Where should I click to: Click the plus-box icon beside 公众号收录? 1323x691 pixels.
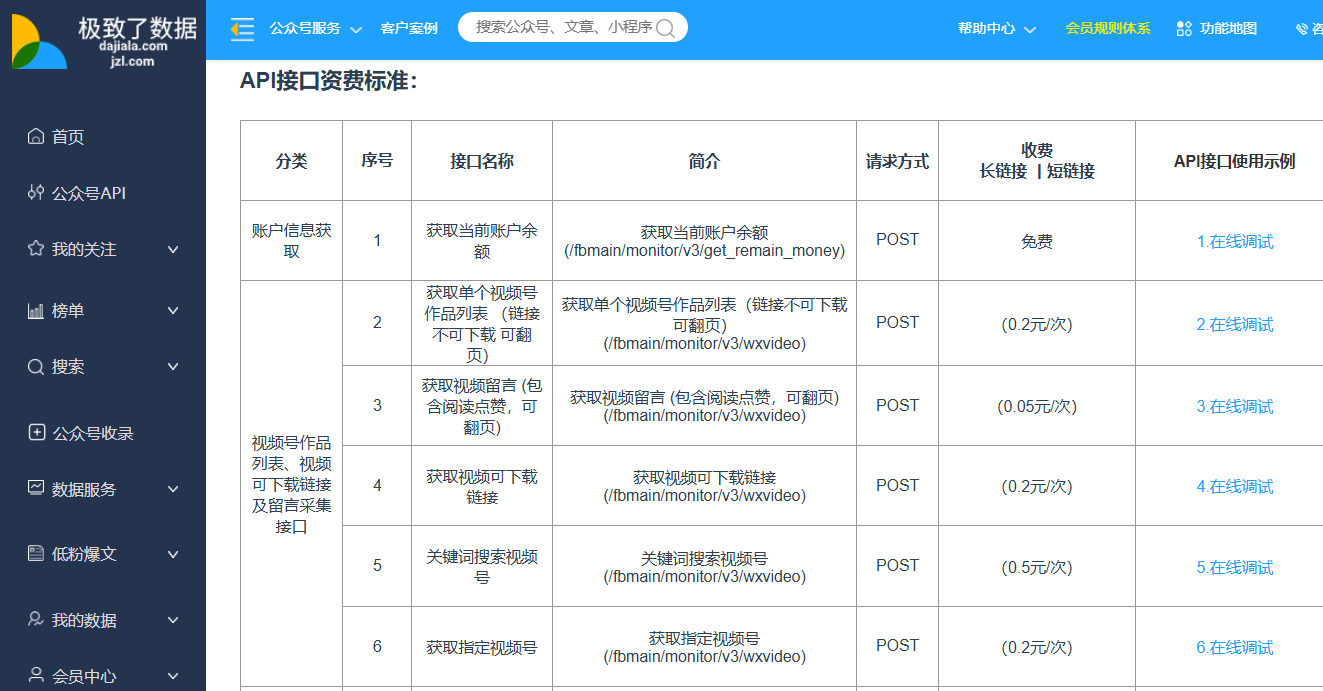coord(36,433)
